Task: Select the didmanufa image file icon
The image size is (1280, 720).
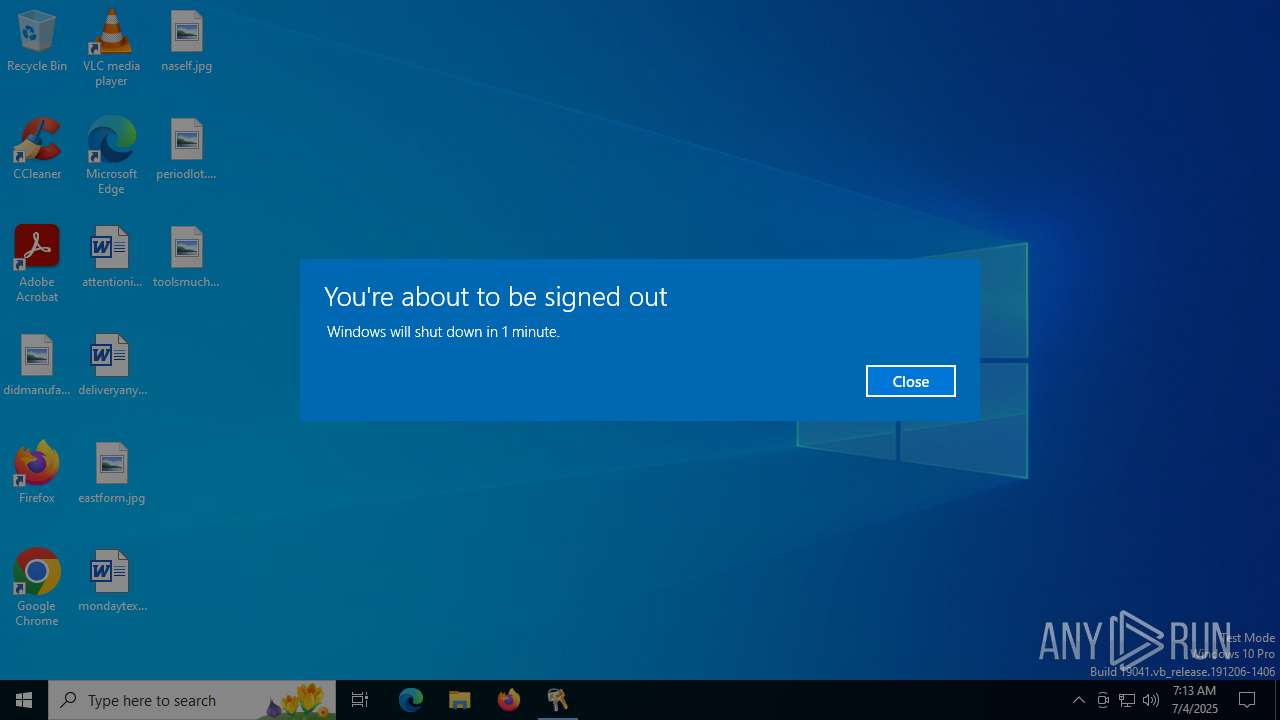Action: point(37,366)
